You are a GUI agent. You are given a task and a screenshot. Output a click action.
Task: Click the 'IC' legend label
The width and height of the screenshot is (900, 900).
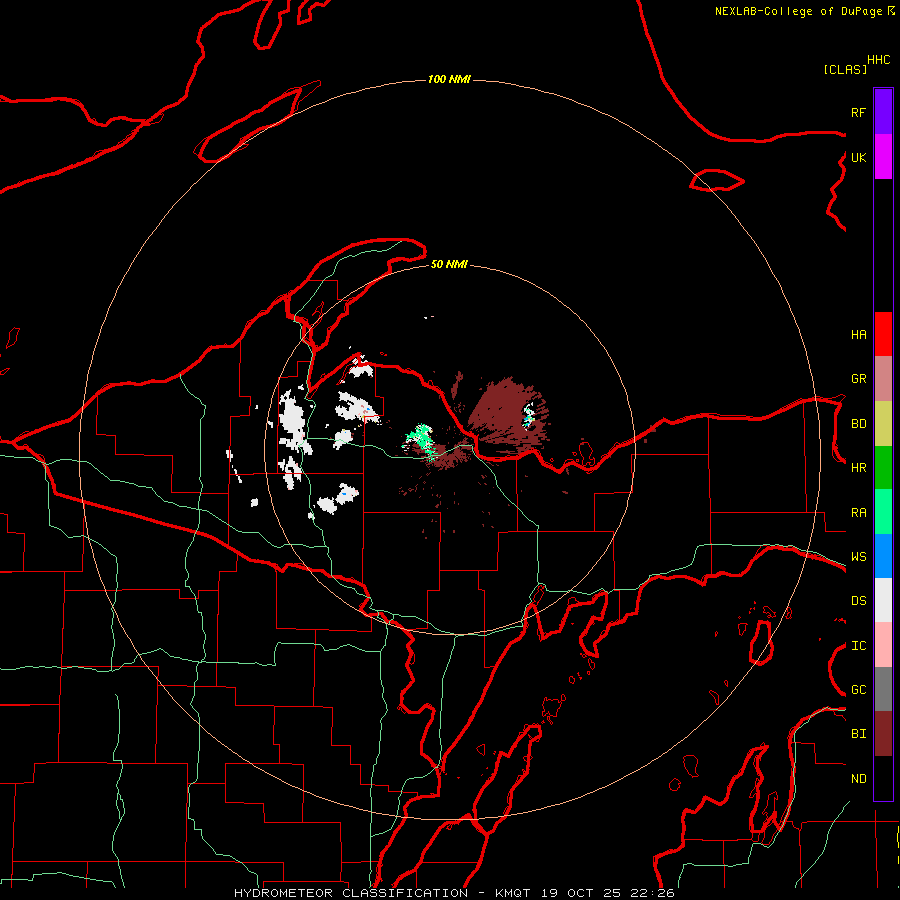(859, 646)
